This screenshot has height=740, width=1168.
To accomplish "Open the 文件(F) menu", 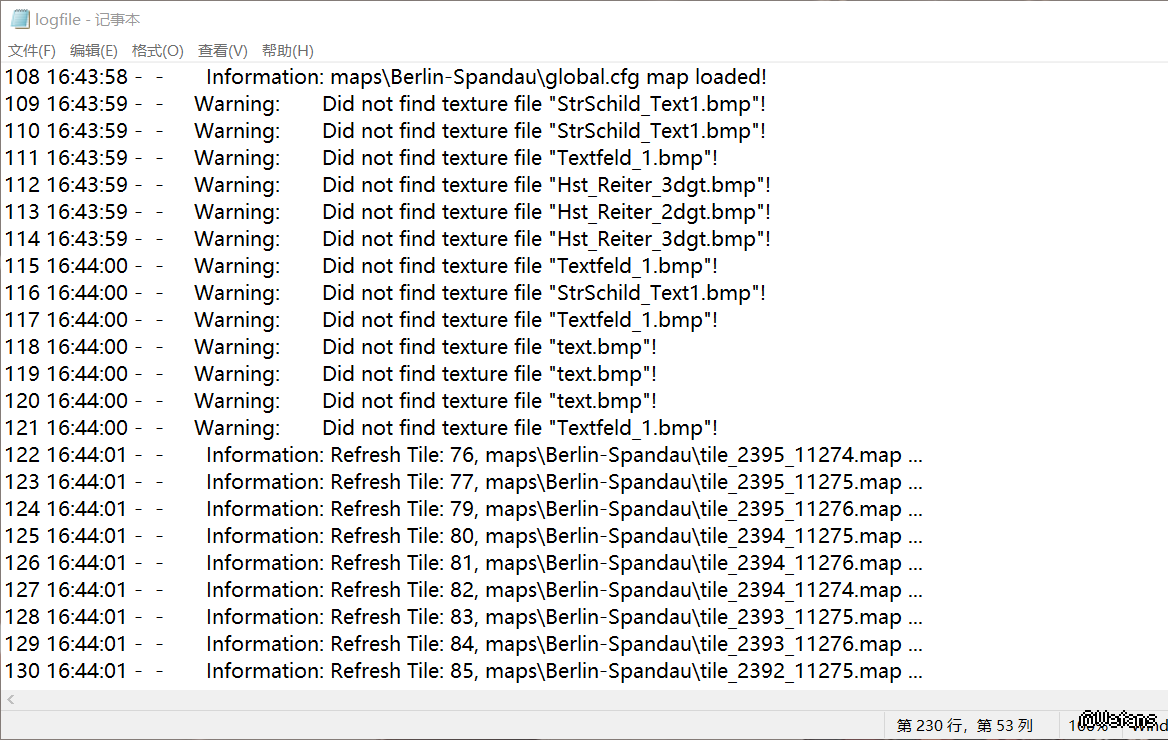I will (x=32, y=51).
